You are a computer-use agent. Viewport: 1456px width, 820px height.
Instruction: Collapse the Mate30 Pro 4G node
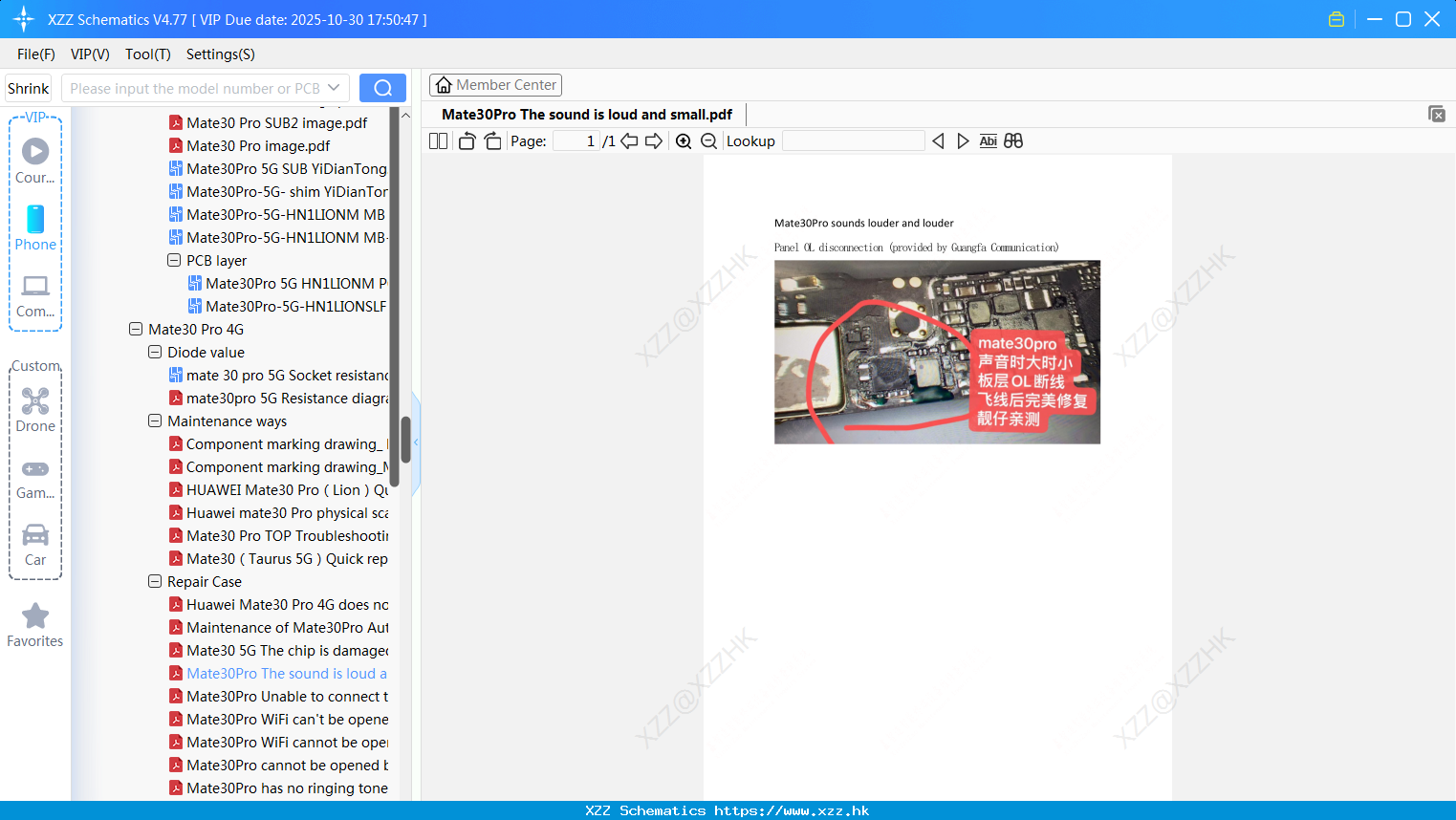(136, 329)
